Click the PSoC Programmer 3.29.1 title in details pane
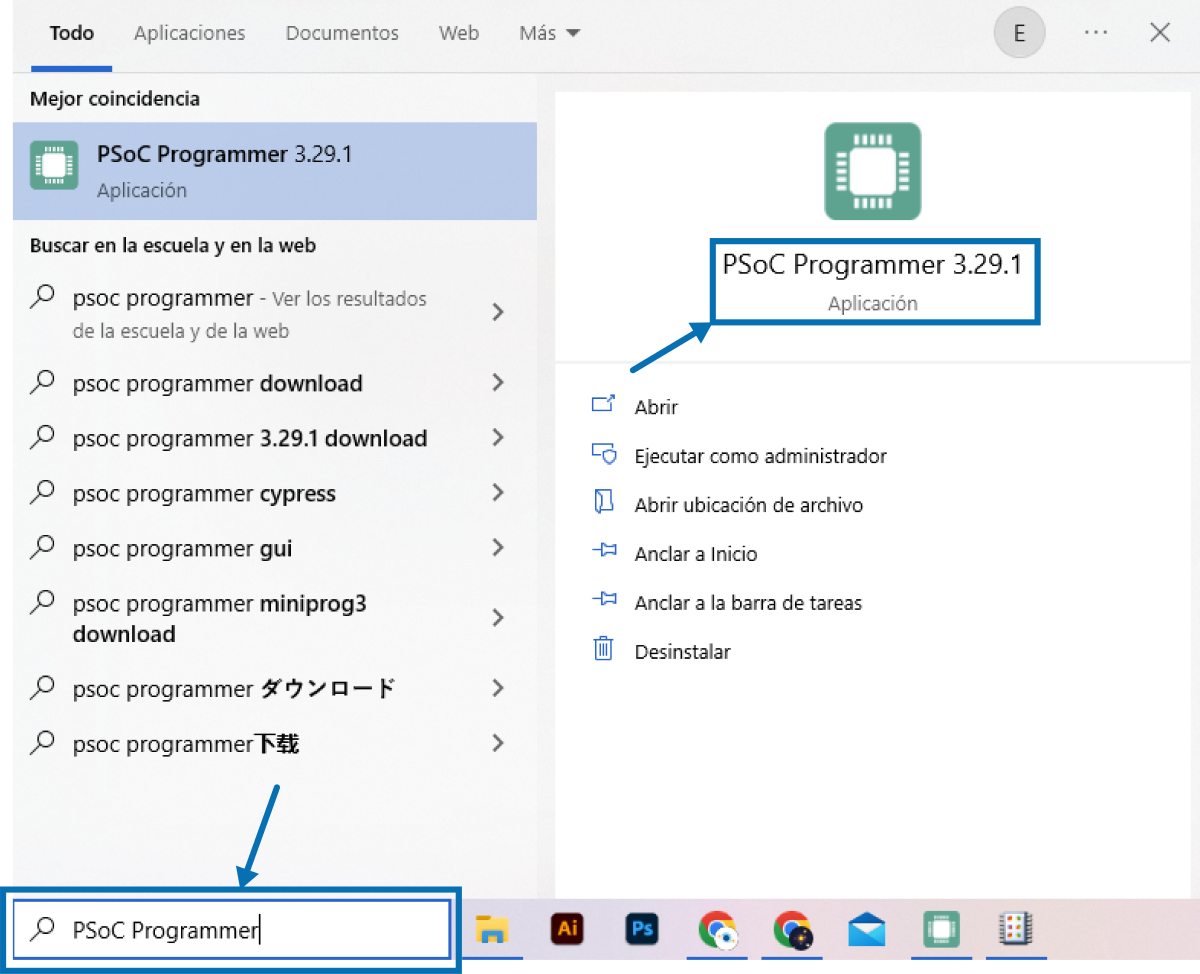The height and width of the screenshot is (974, 1200). [x=873, y=265]
